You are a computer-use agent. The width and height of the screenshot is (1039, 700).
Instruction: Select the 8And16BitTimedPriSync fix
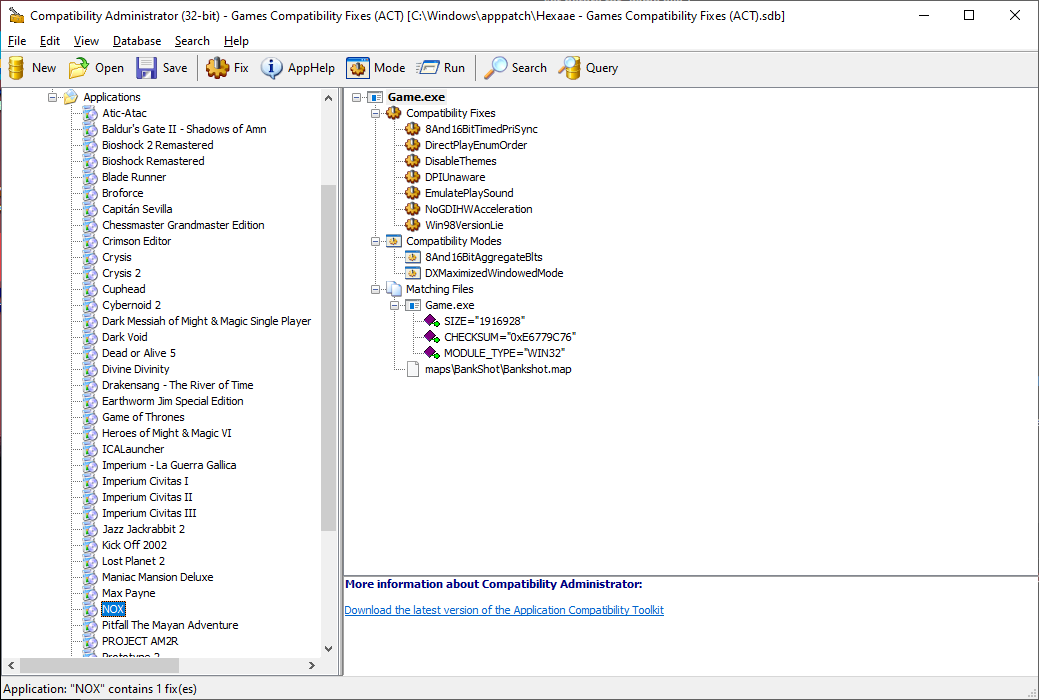tap(481, 129)
